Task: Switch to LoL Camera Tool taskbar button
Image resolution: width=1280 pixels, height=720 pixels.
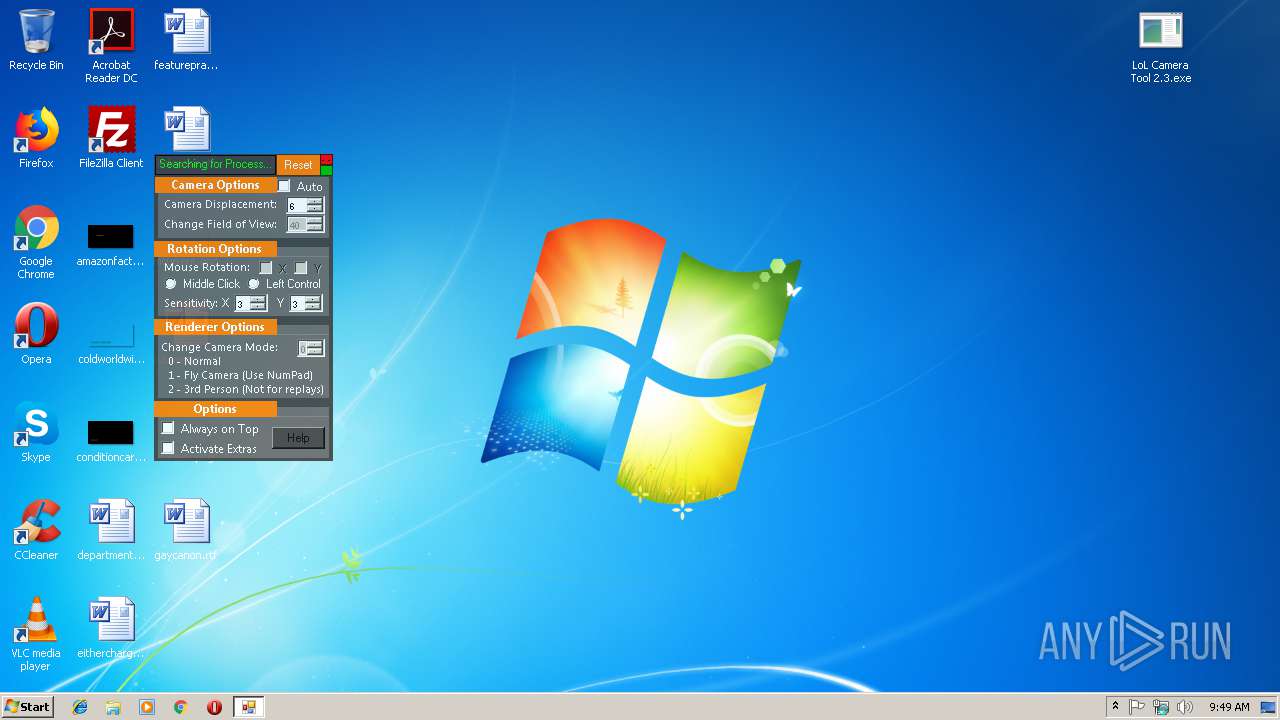Action: point(248,707)
